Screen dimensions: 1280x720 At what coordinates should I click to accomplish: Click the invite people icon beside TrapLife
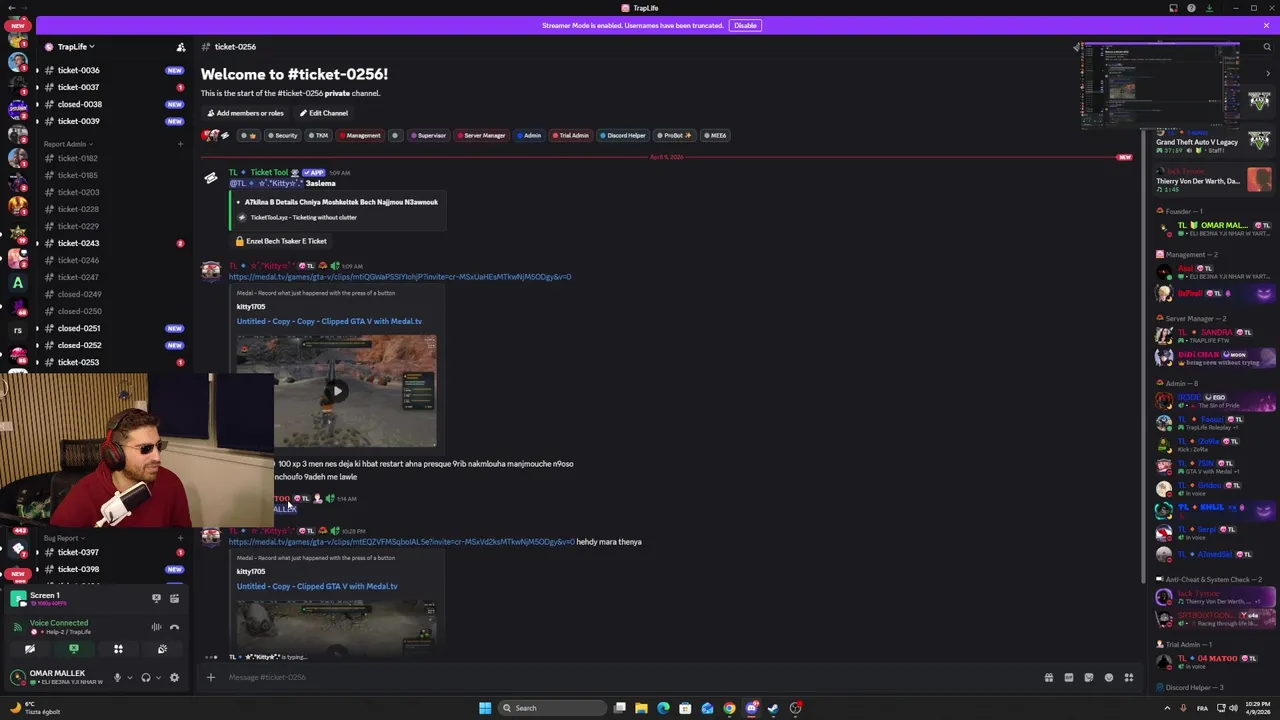(181, 47)
